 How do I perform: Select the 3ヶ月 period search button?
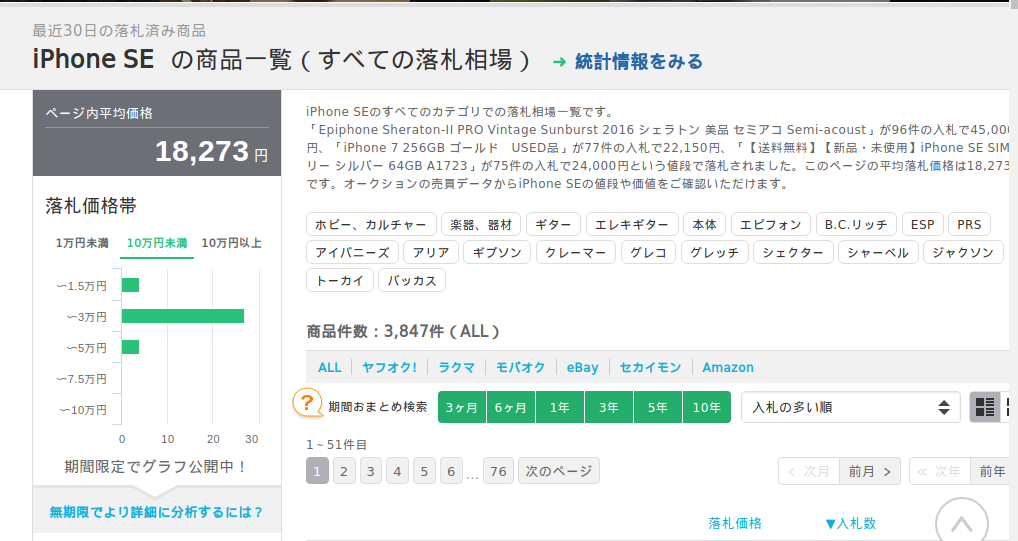[x=462, y=407]
